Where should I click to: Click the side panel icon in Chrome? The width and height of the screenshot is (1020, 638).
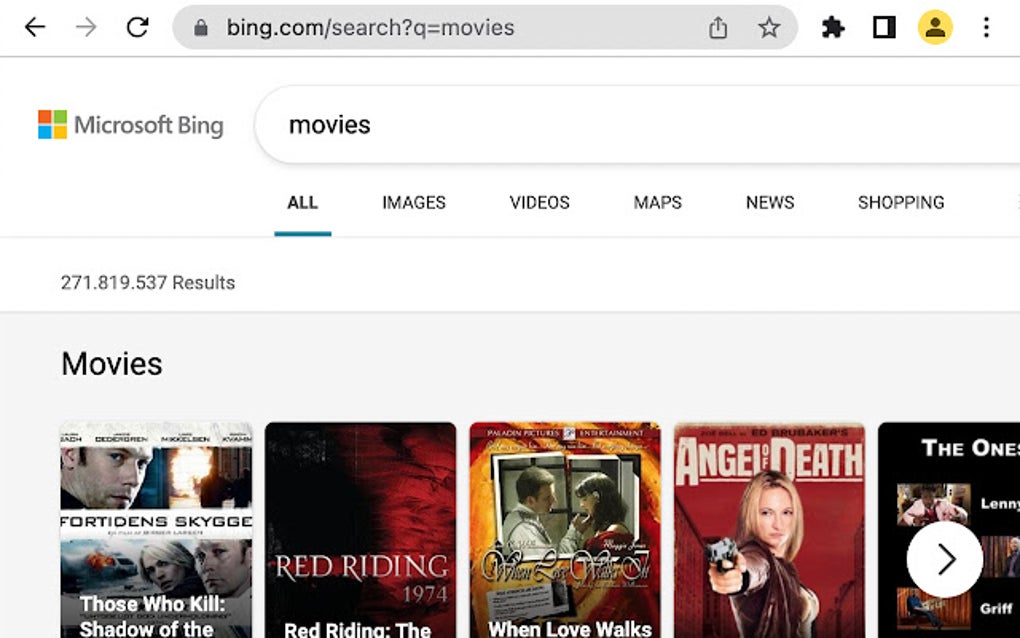point(882,27)
